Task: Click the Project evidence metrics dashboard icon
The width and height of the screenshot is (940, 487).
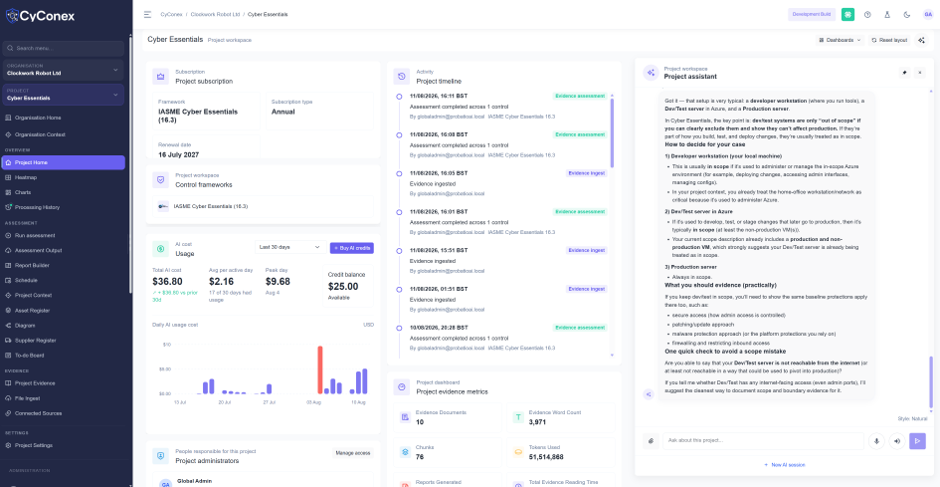Action: coord(402,387)
